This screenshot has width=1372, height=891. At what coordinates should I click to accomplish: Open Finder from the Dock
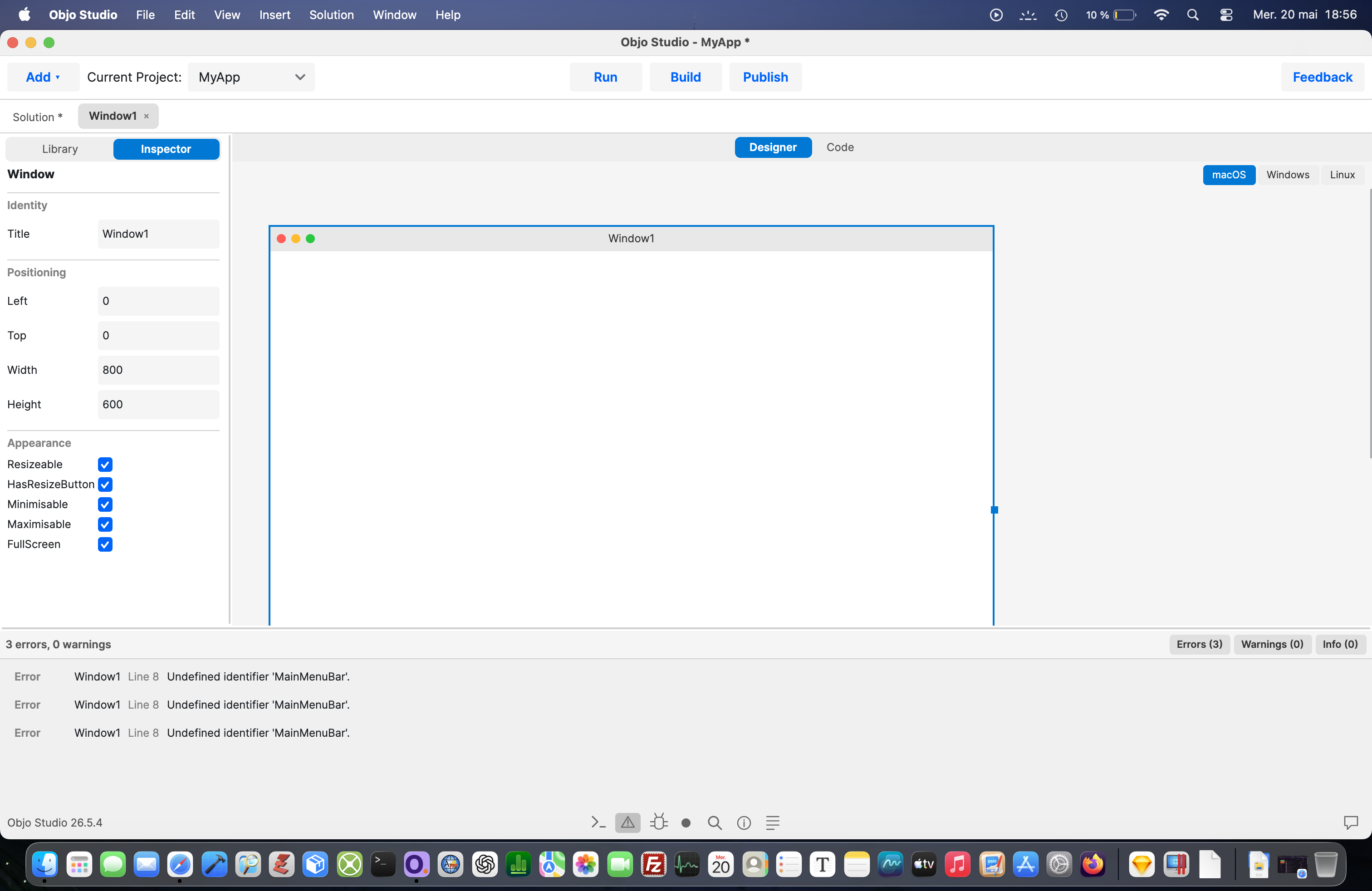[x=45, y=865]
